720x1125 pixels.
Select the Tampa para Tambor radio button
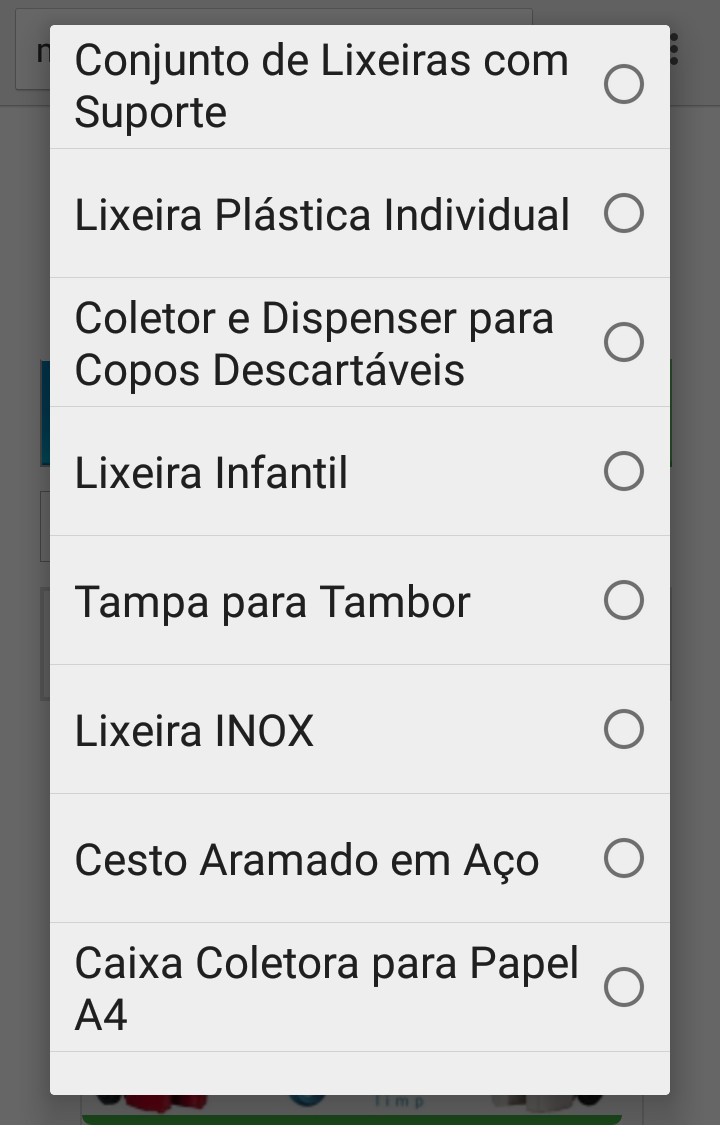tap(624, 600)
